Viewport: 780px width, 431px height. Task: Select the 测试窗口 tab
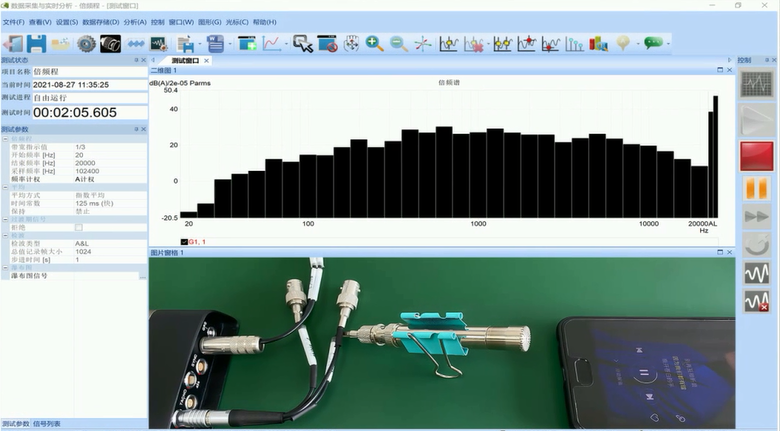click(186, 61)
